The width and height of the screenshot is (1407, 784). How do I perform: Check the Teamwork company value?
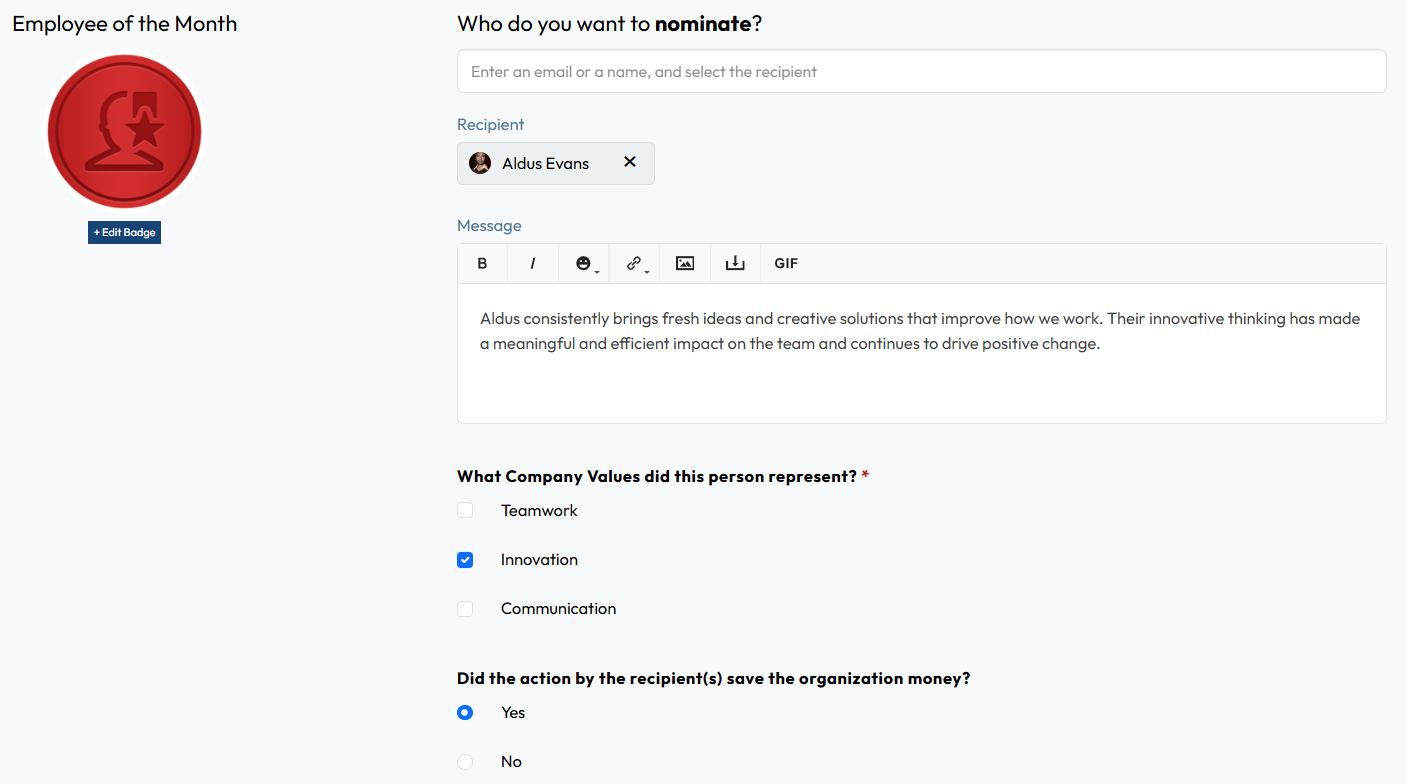465,510
